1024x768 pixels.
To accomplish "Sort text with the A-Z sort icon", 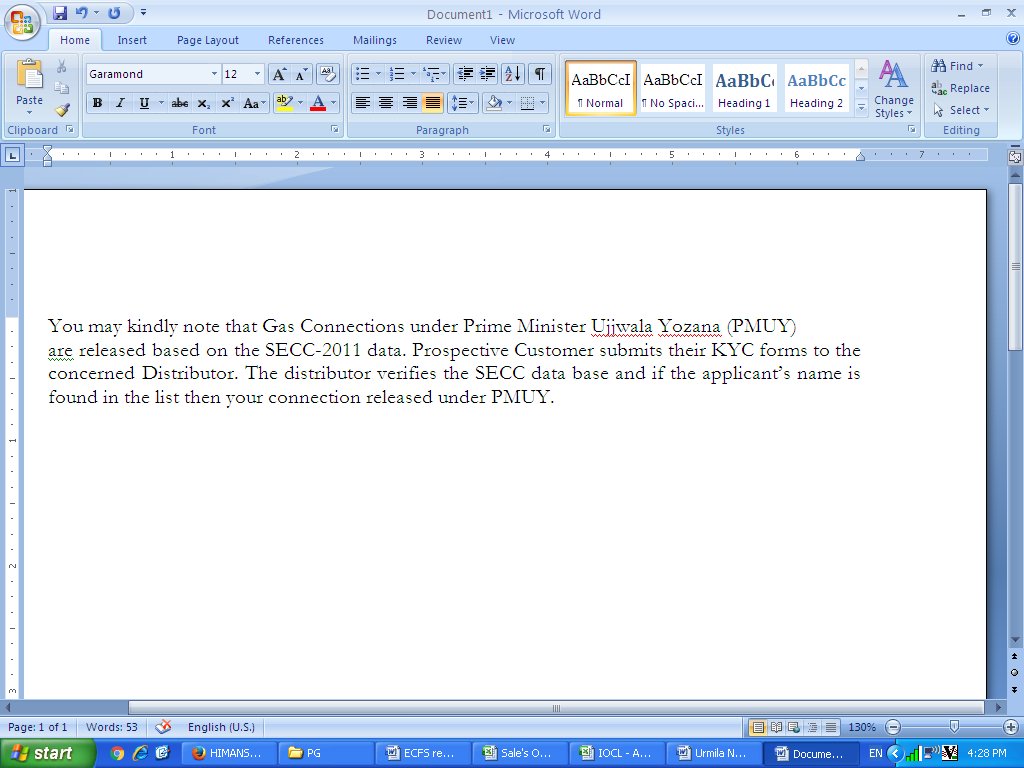I will (513, 74).
